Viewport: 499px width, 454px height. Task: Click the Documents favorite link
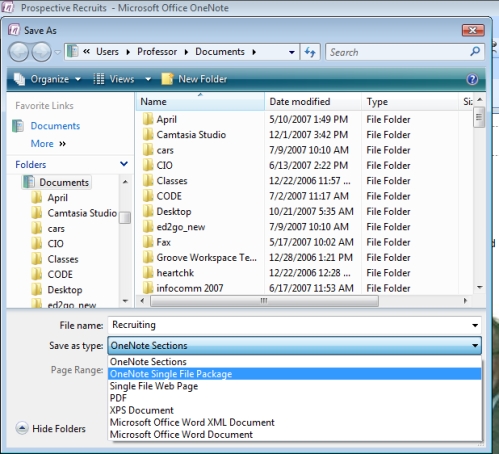[55, 126]
